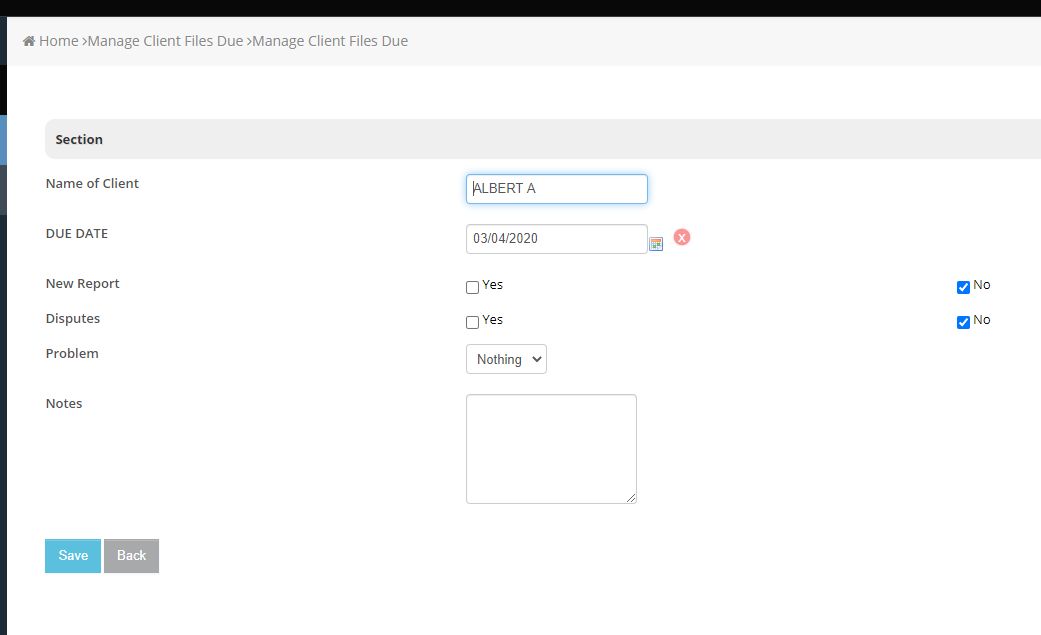Open the Problem dropdown showing Nothing
1041x635 pixels.
point(507,359)
